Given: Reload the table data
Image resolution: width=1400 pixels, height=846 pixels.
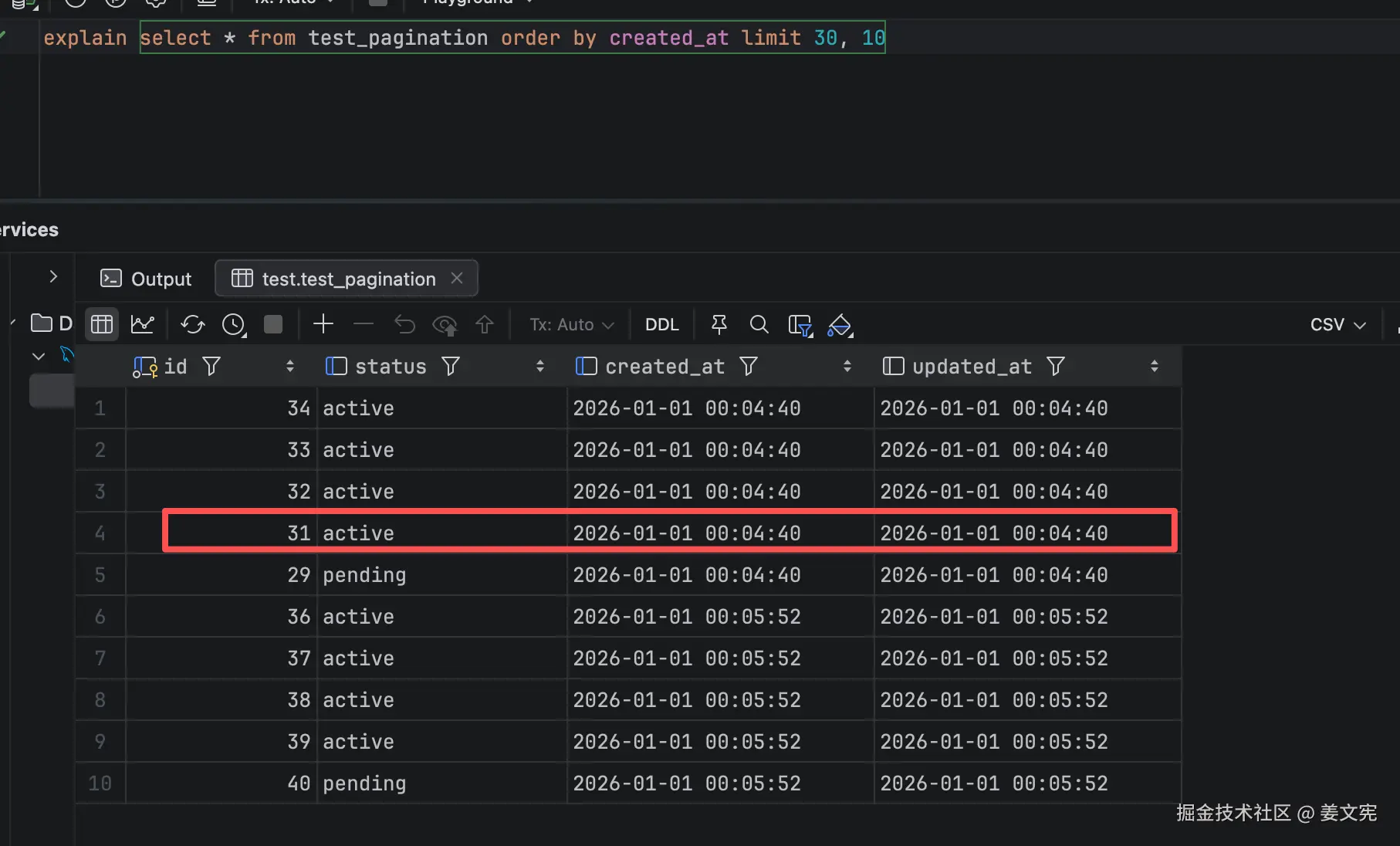Looking at the screenshot, I should click(x=192, y=324).
